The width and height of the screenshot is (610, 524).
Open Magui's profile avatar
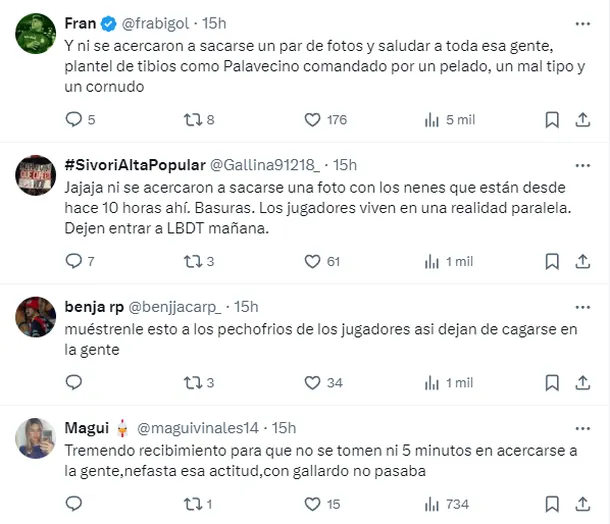(x=35, y=437)
